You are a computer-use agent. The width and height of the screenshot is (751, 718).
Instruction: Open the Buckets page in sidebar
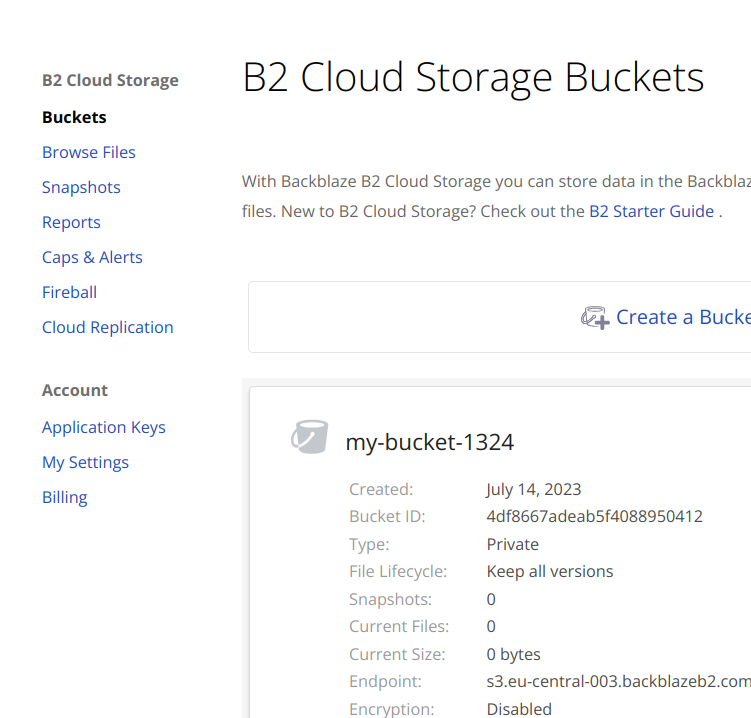pyautogui.click(x=74, y=117)
